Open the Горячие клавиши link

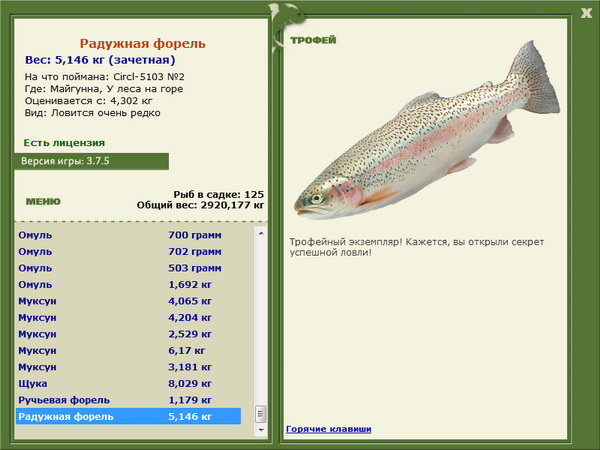pos(329,429)
